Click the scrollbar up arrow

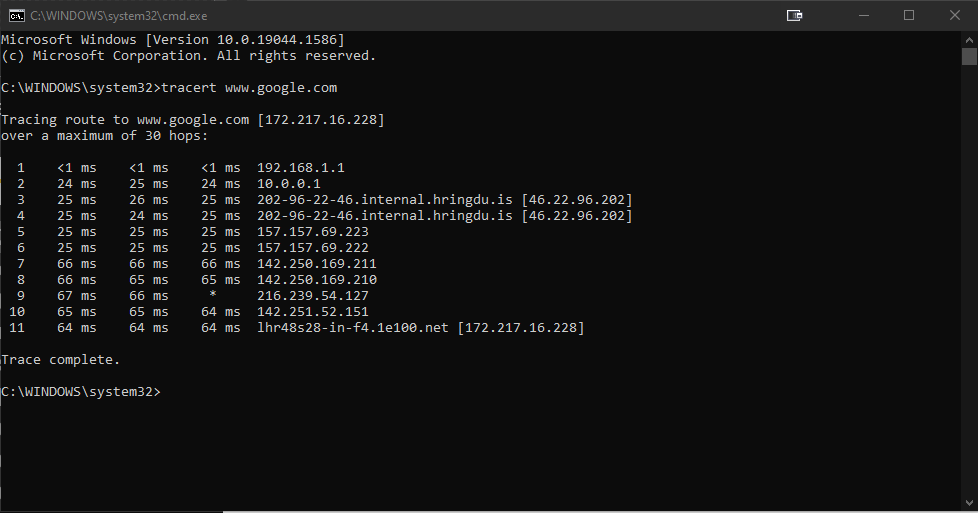tap(969, 39)
